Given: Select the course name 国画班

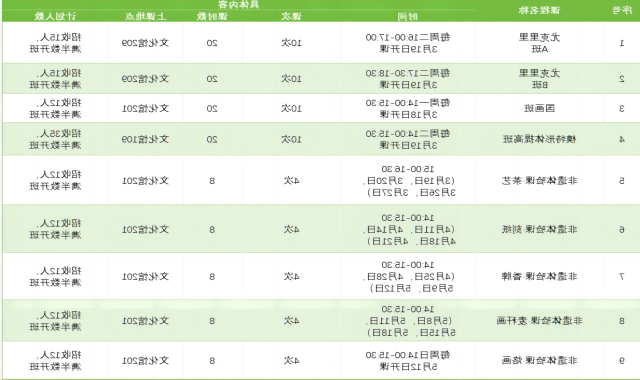Looking at the screenshot, I should [539, 109].
